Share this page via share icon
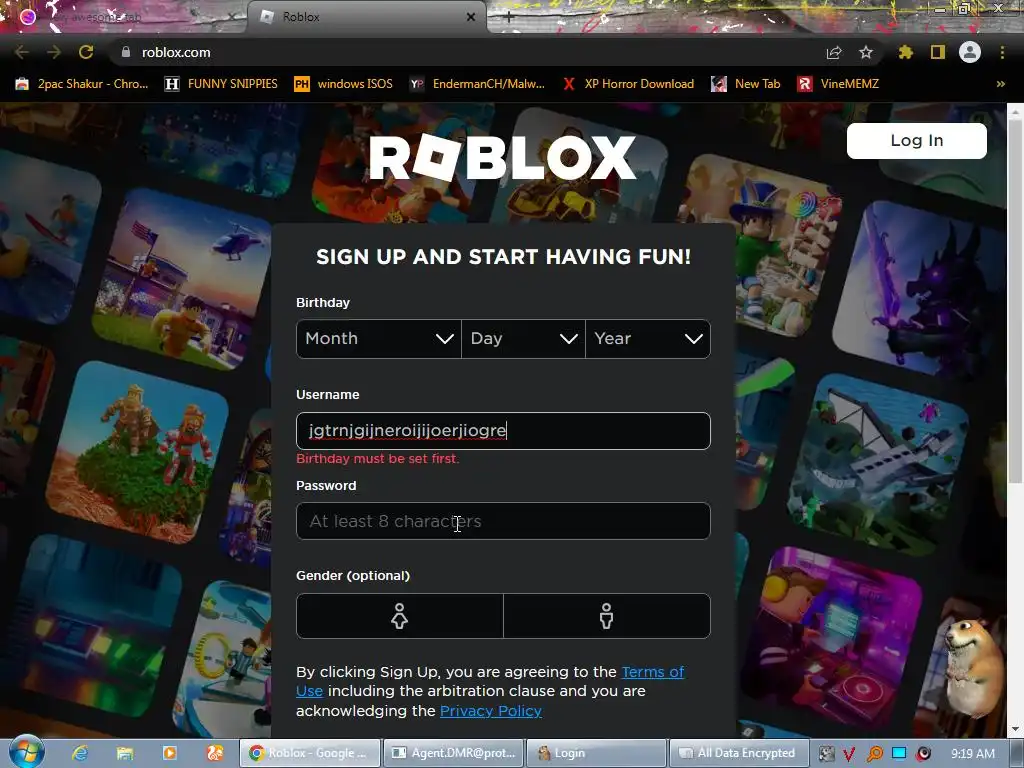This screenshot has width=1024, height=768. 834,52
